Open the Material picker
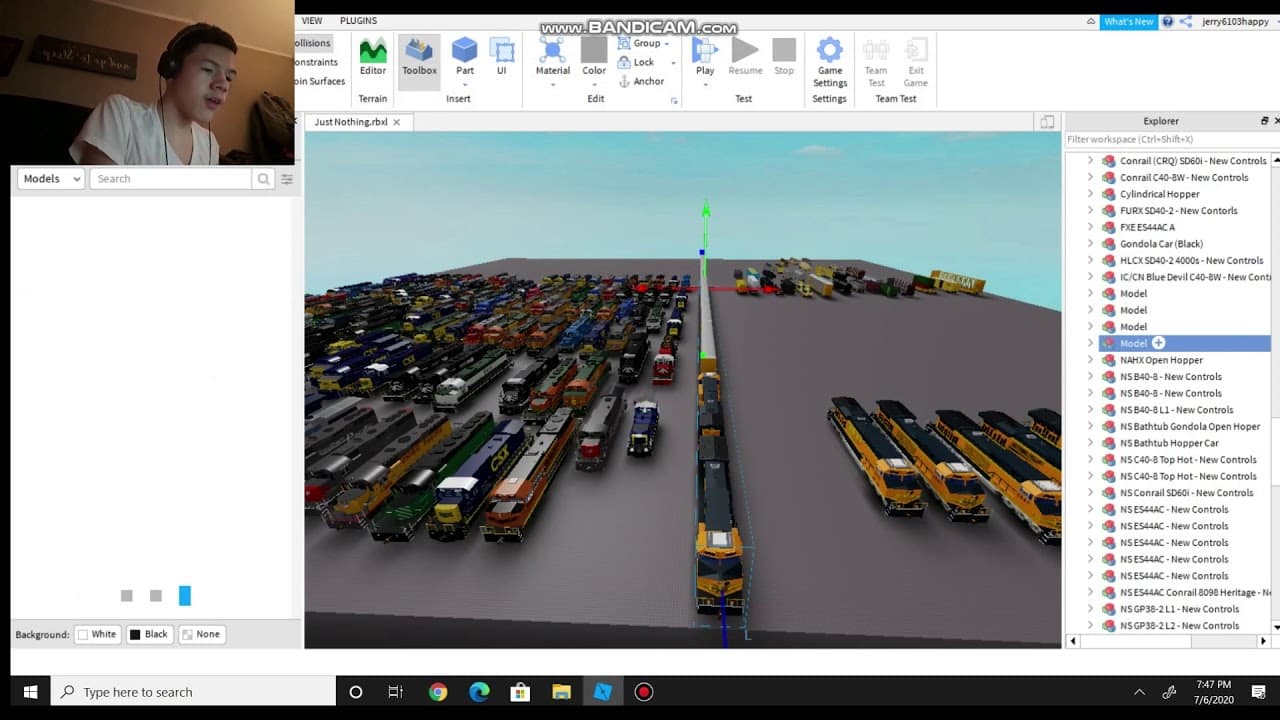This screenshot has width=1280, height=720. click(x=552, y=57)
